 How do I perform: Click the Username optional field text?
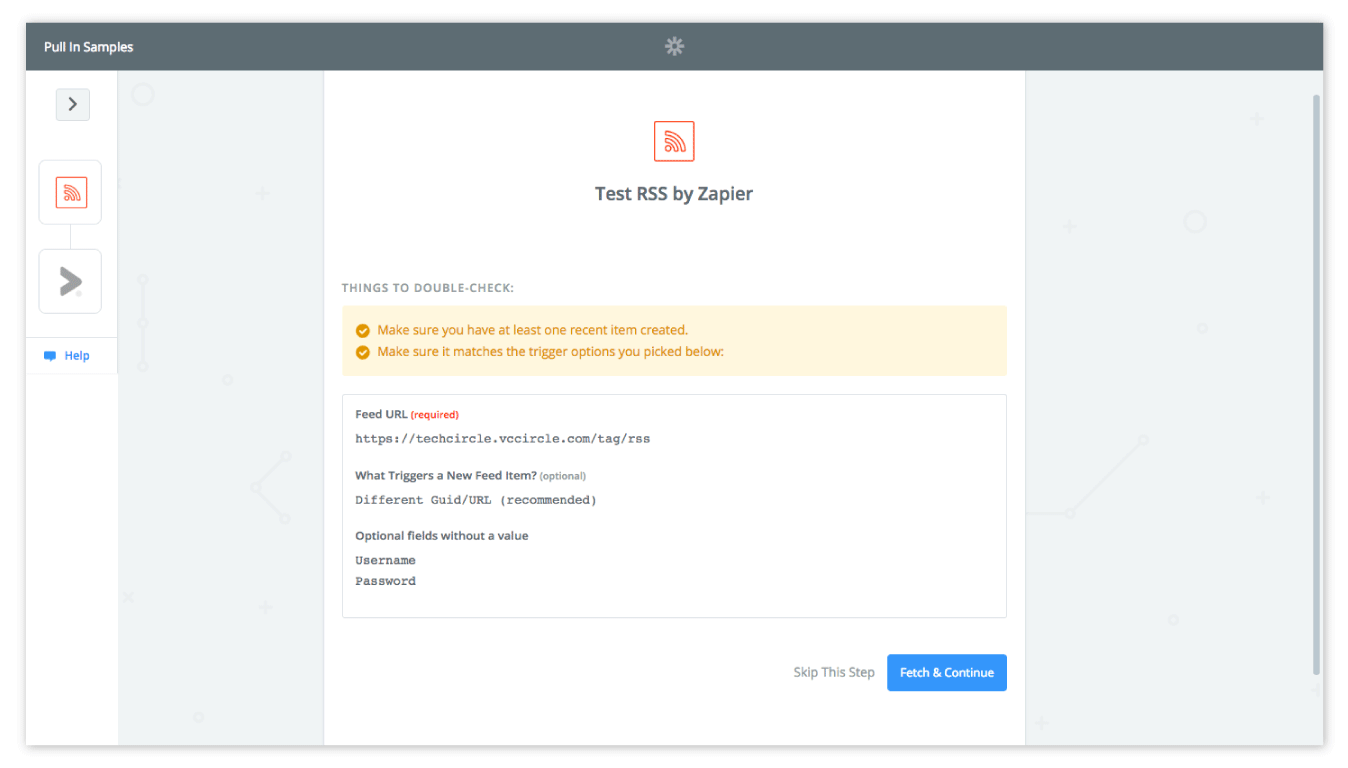coord(385,560)
